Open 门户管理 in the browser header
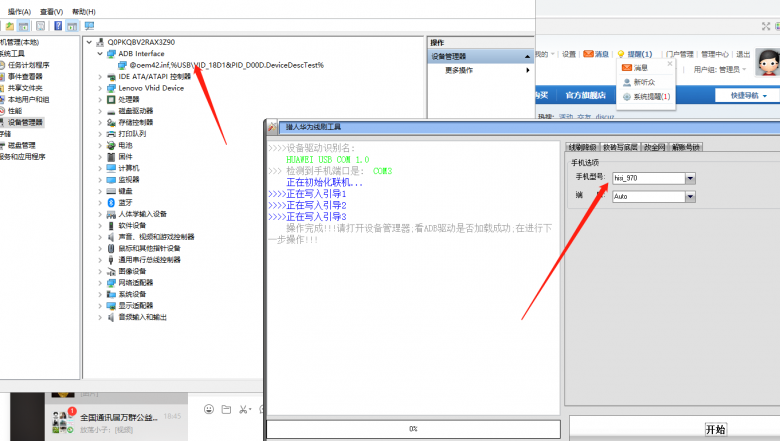This screenshot has height=441, width=780. click(680, 54)
